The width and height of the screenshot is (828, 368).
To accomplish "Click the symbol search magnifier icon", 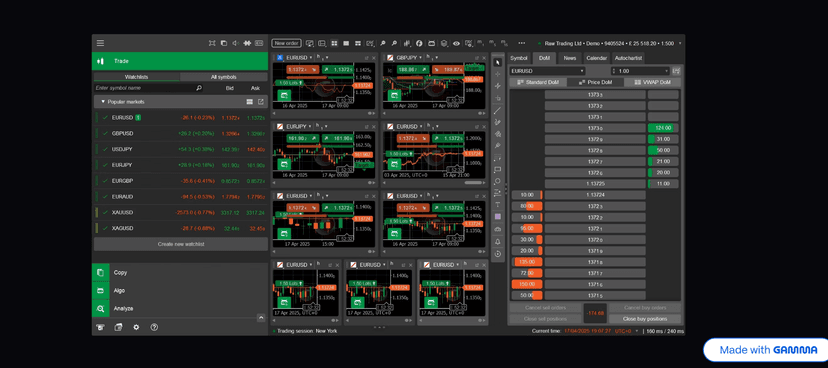I will coord(199,88).
